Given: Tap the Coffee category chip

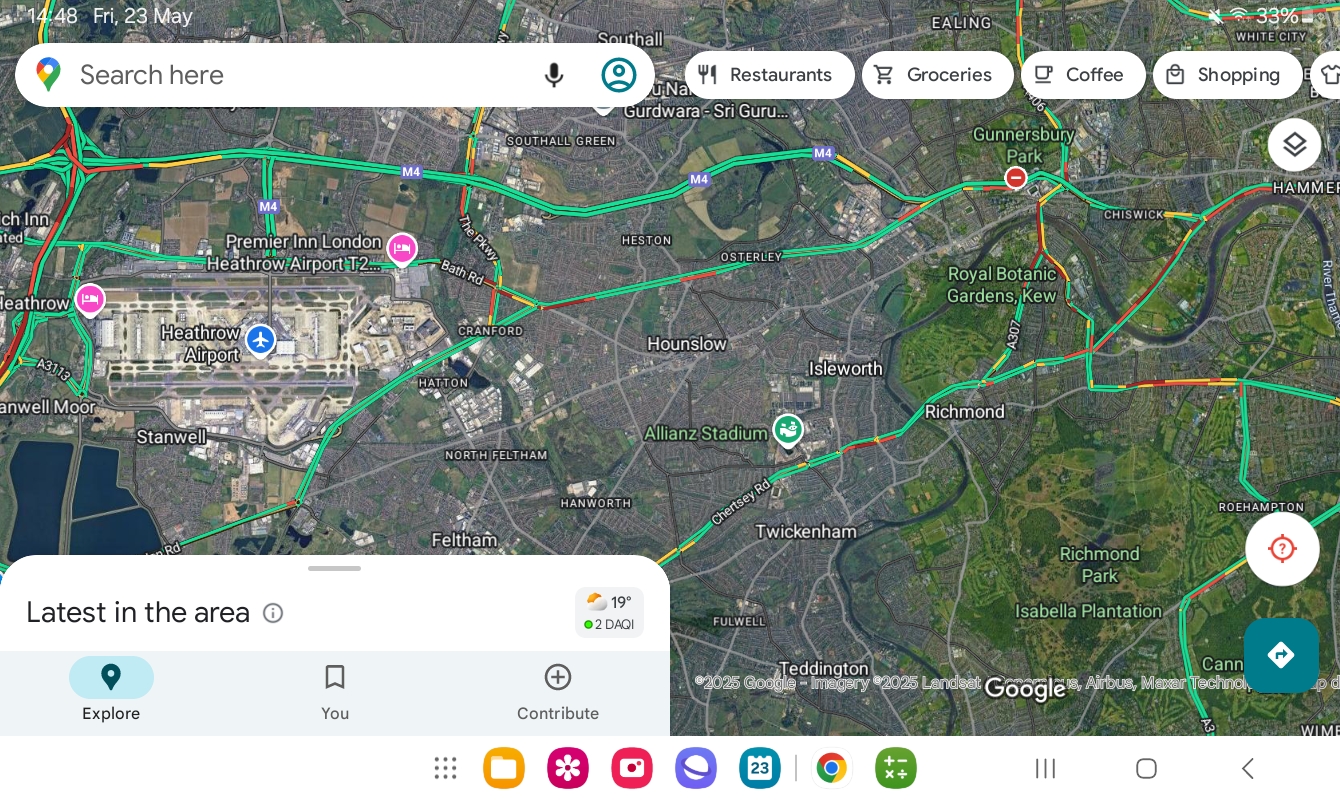Looking at the screenshot, I should (1083, 75).
